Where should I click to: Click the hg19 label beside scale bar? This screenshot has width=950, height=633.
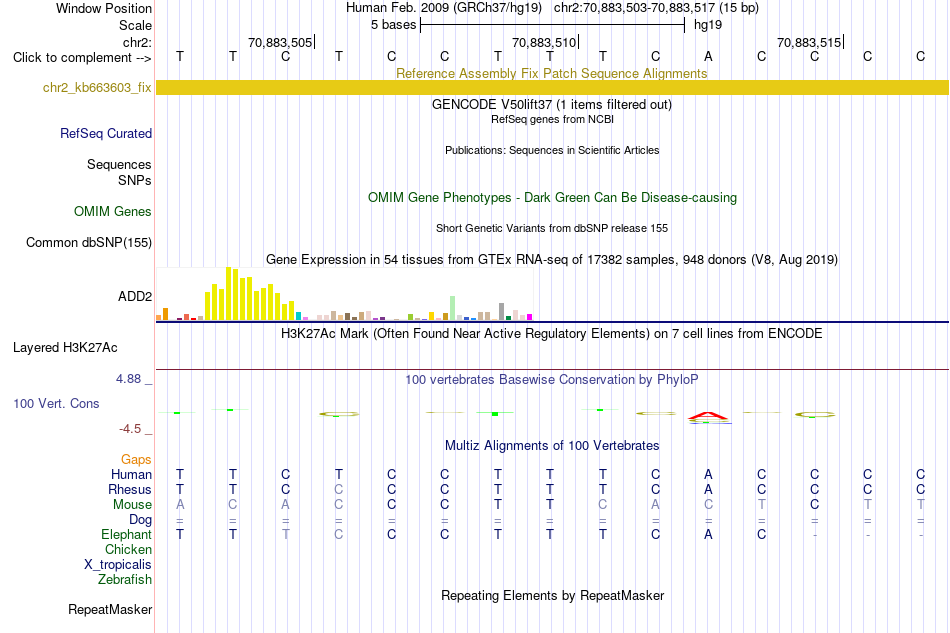(708, 25)
